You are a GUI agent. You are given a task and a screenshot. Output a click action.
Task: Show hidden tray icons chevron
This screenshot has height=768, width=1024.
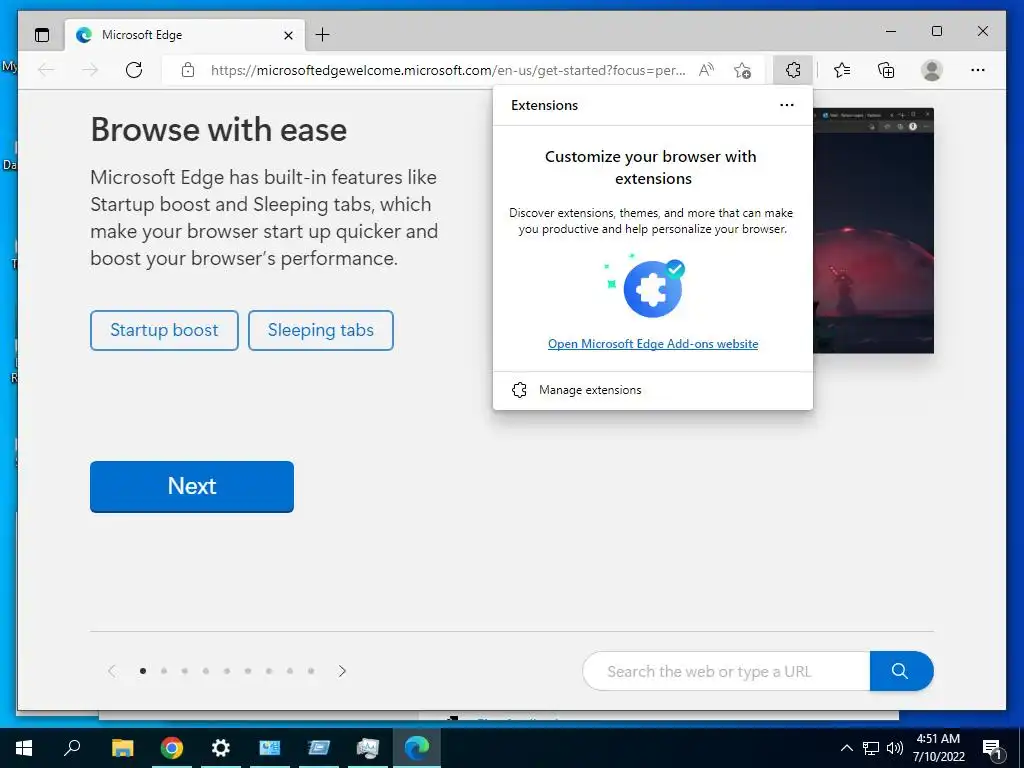click(846, 748)
